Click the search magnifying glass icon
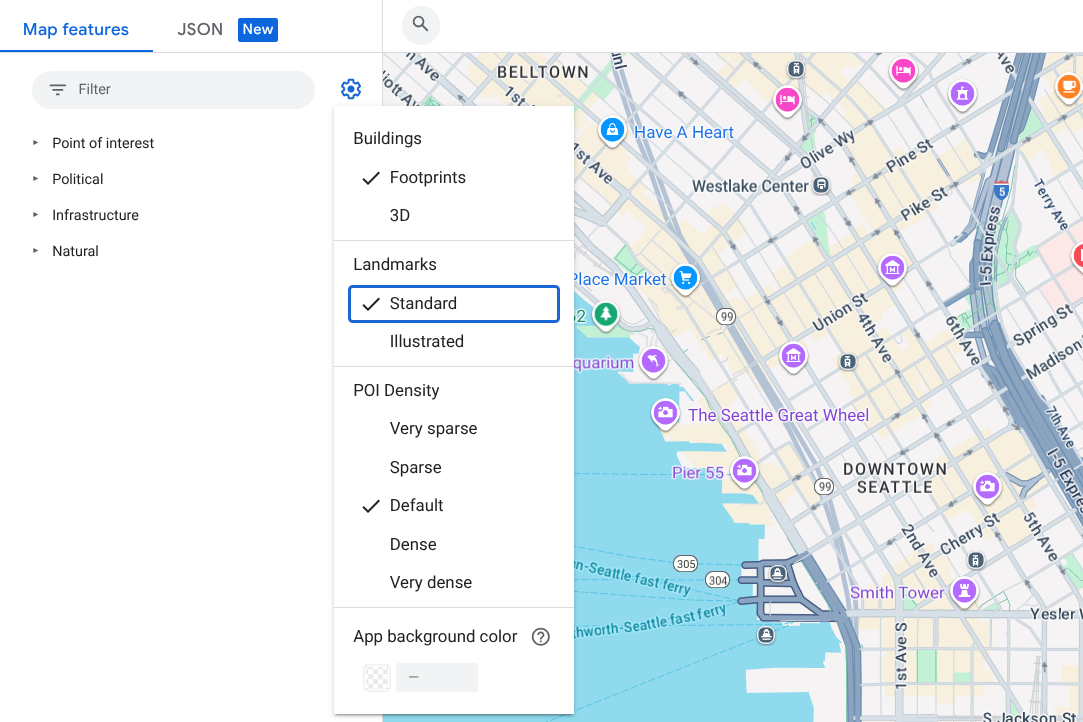 point(420,25)
